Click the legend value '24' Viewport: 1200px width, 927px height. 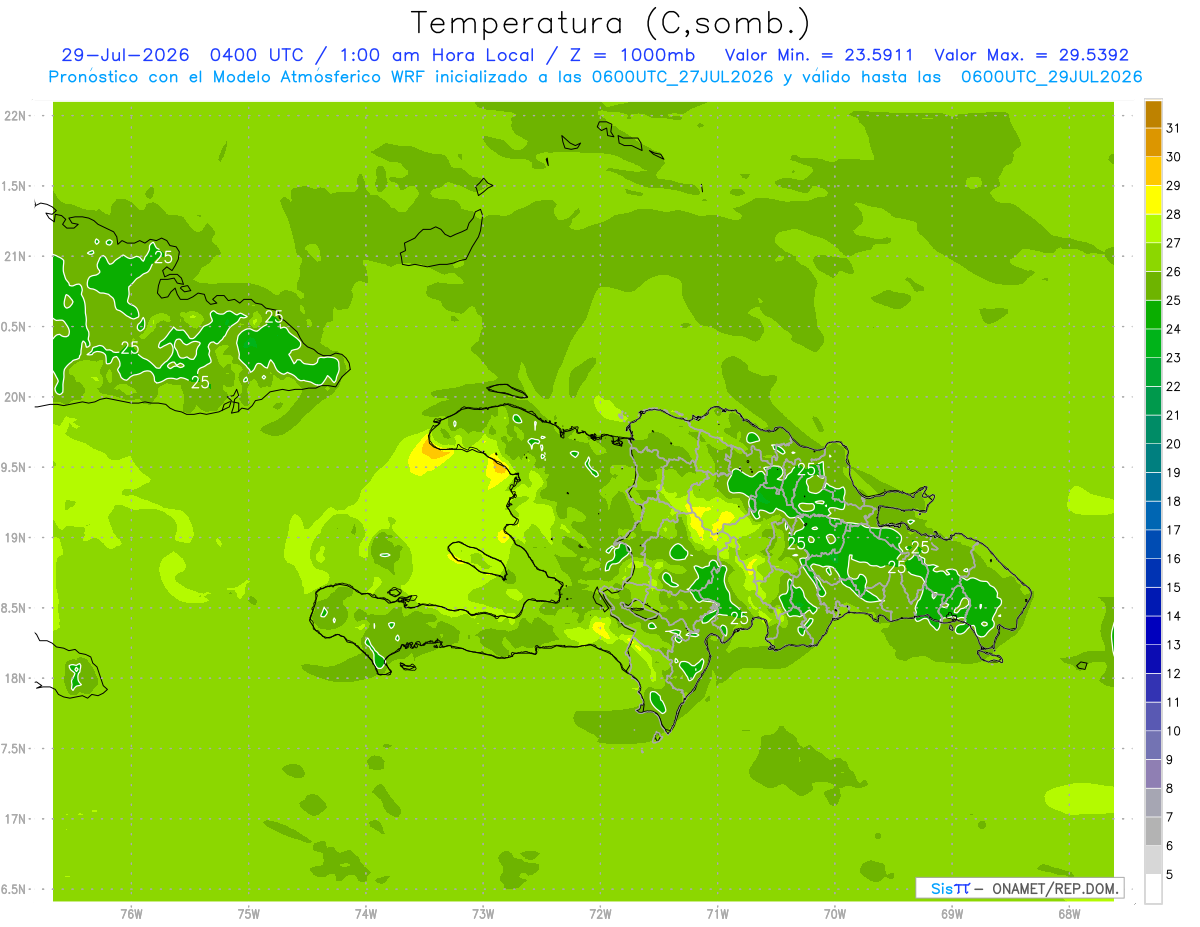click(x=1173, y=329)
